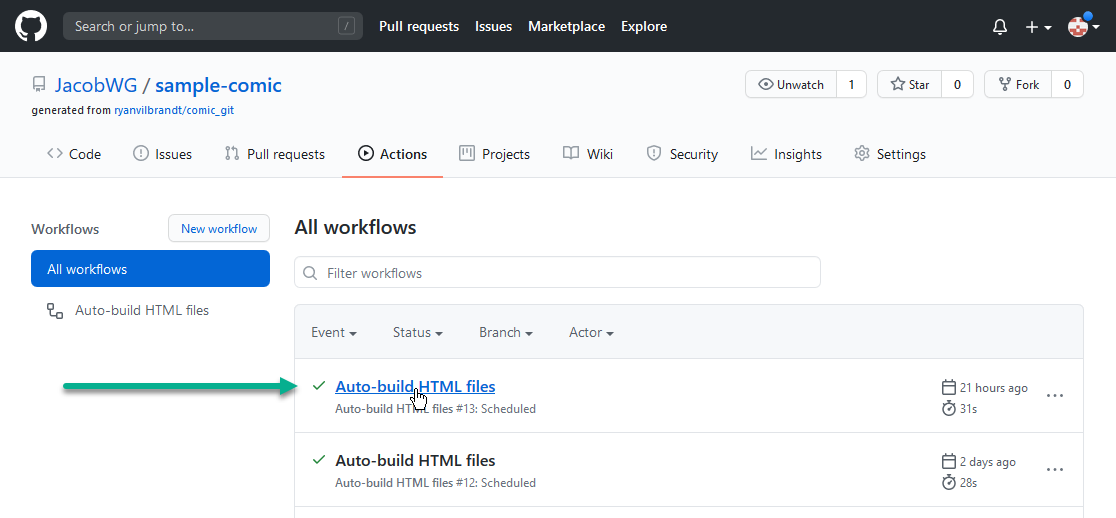
Task: Click the 'All workflows' page heading
Action: [355, 228]
